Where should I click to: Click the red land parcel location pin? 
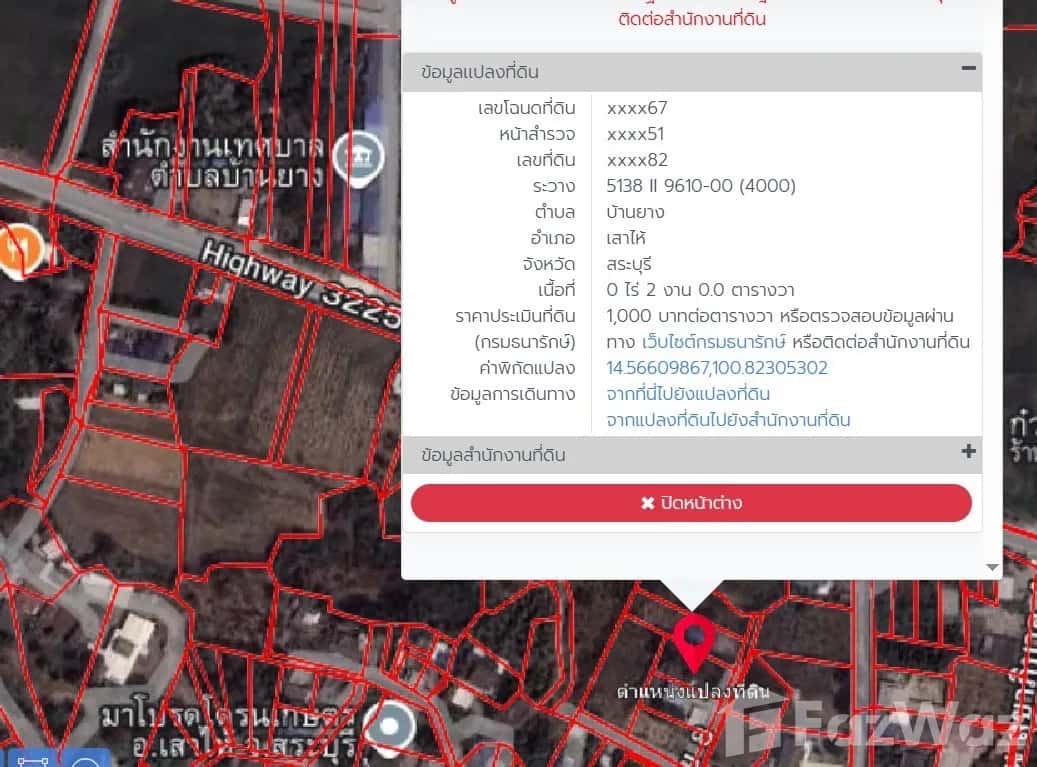tap(691, 640)
